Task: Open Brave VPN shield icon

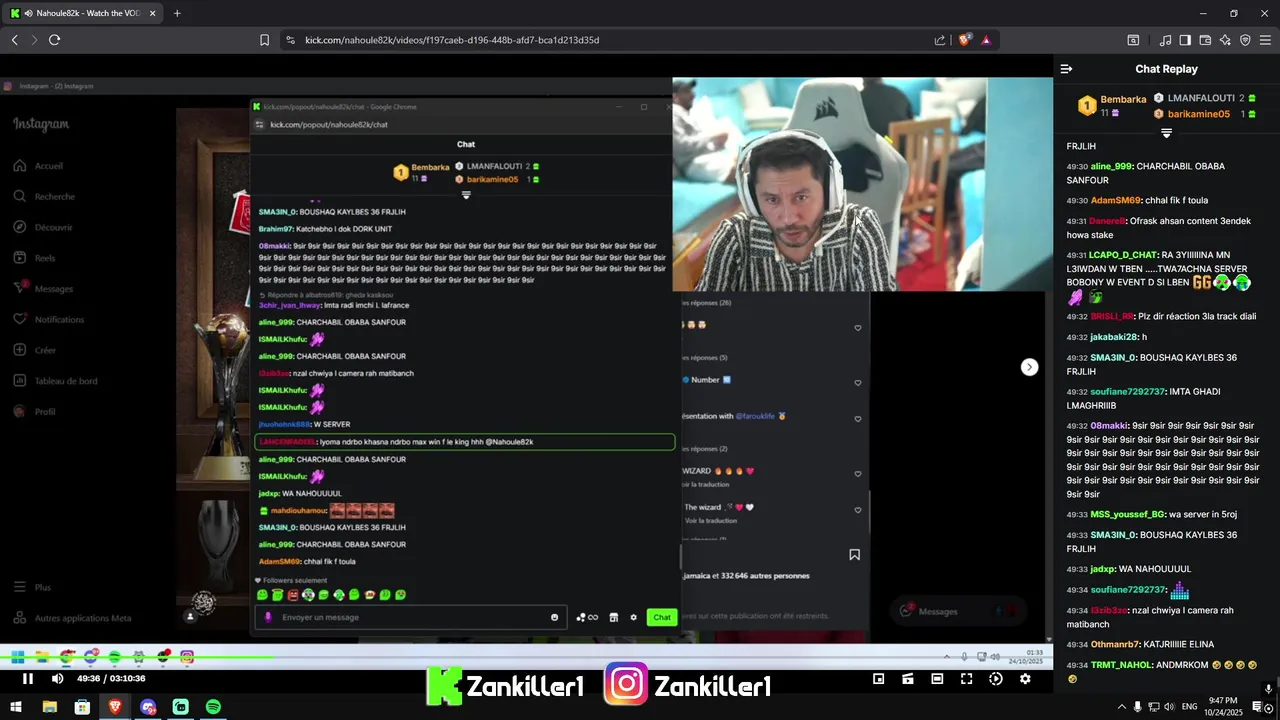Action: click(x=1245, y=40)
